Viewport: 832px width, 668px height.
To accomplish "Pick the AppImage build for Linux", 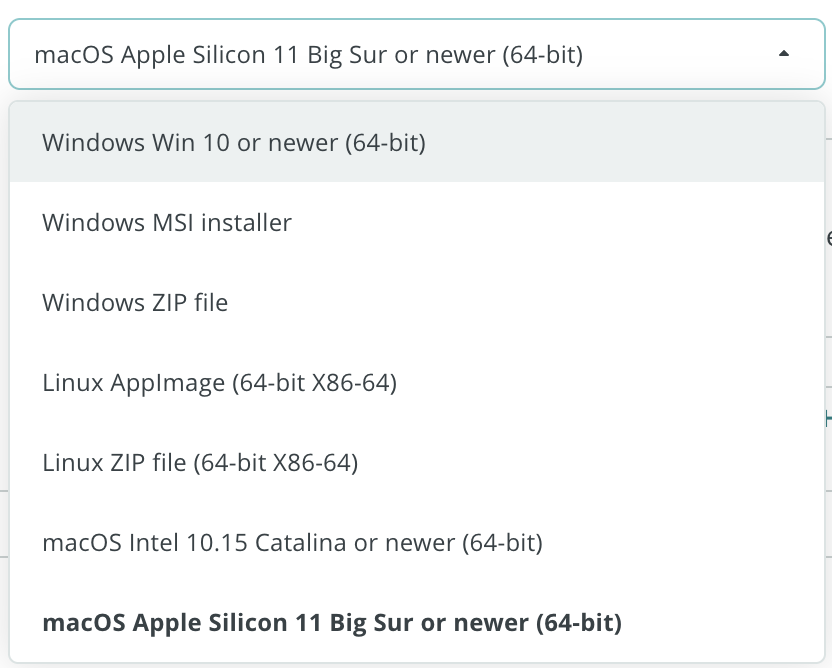I will tap(220, 382).
